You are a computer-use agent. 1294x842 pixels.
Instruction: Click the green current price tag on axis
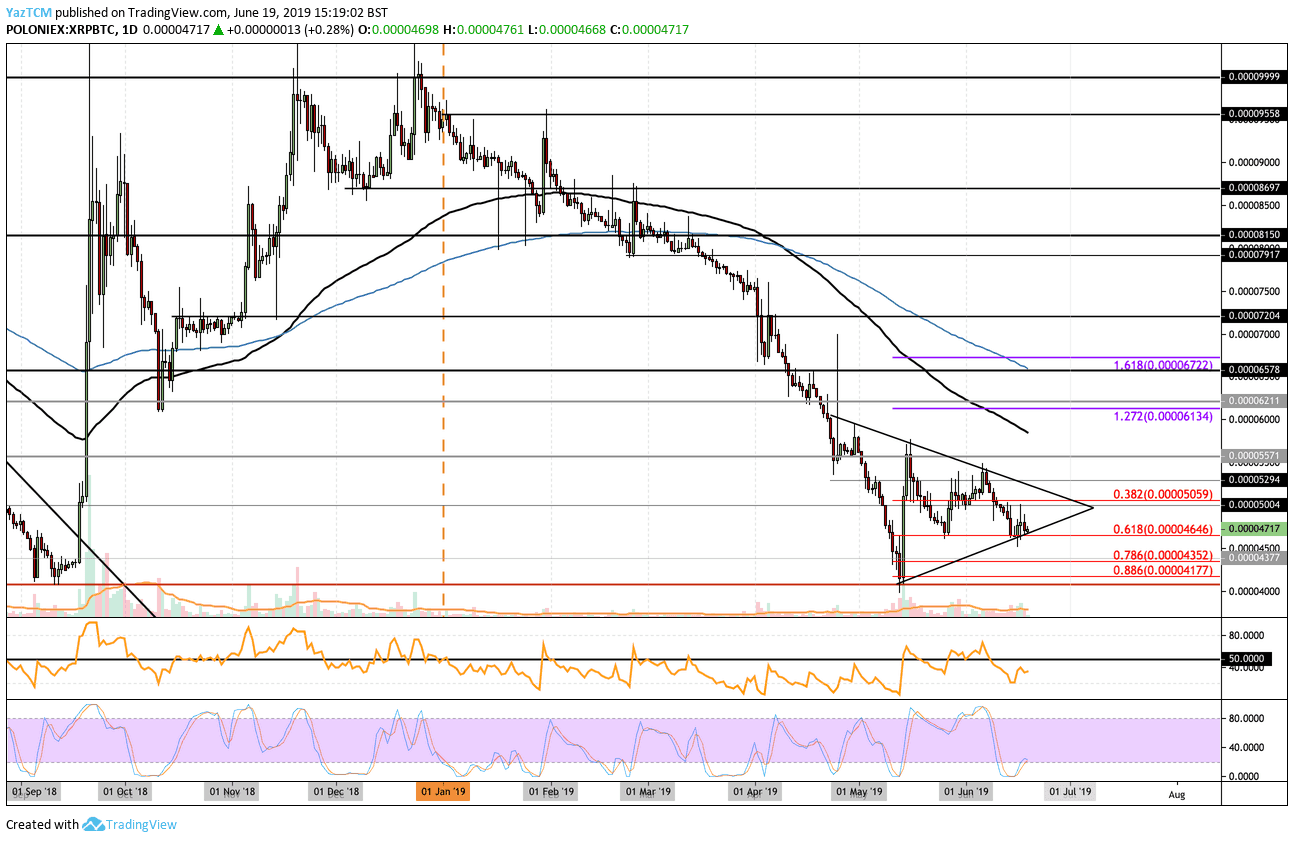click(x=1255, y=529)
